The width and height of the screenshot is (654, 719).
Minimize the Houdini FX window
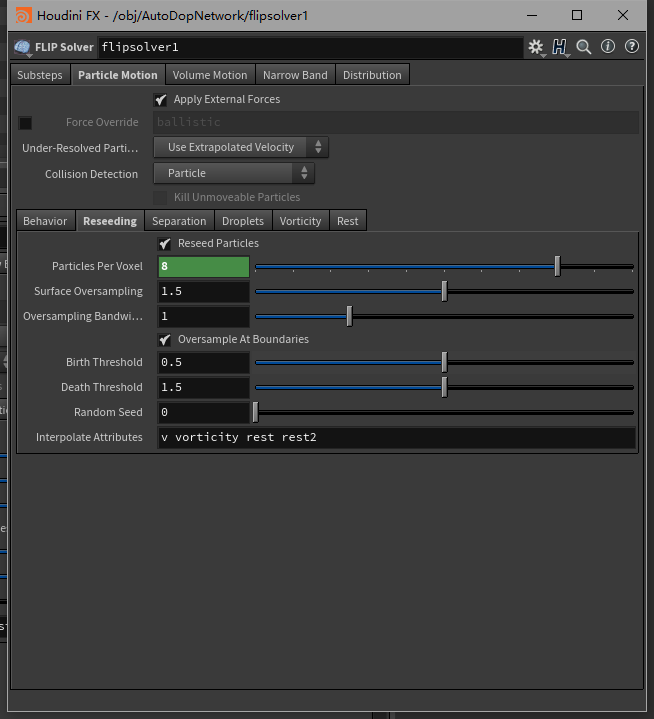[x=532, y=16]
